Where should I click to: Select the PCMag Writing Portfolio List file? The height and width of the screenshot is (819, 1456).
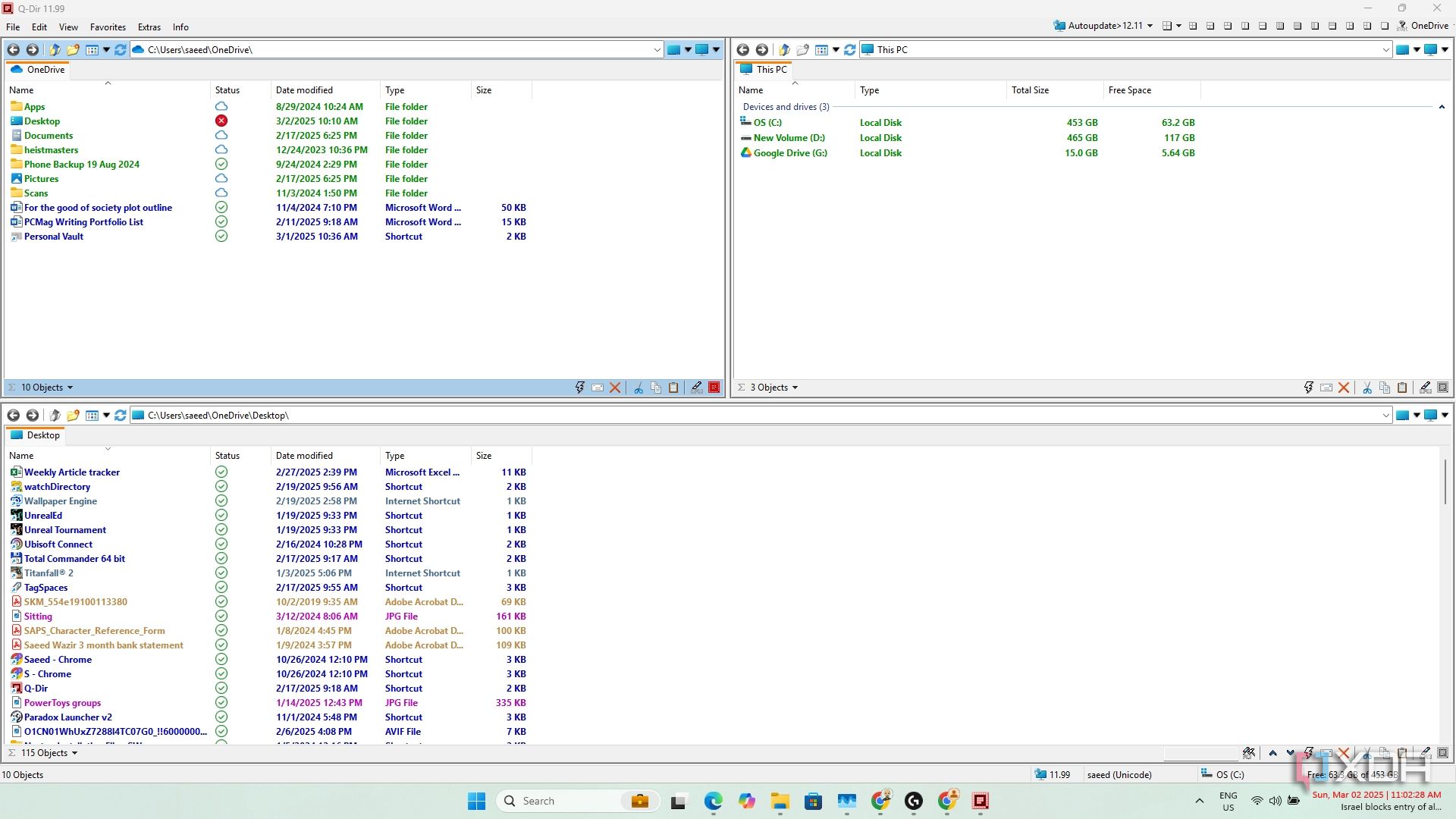point(83,222)
